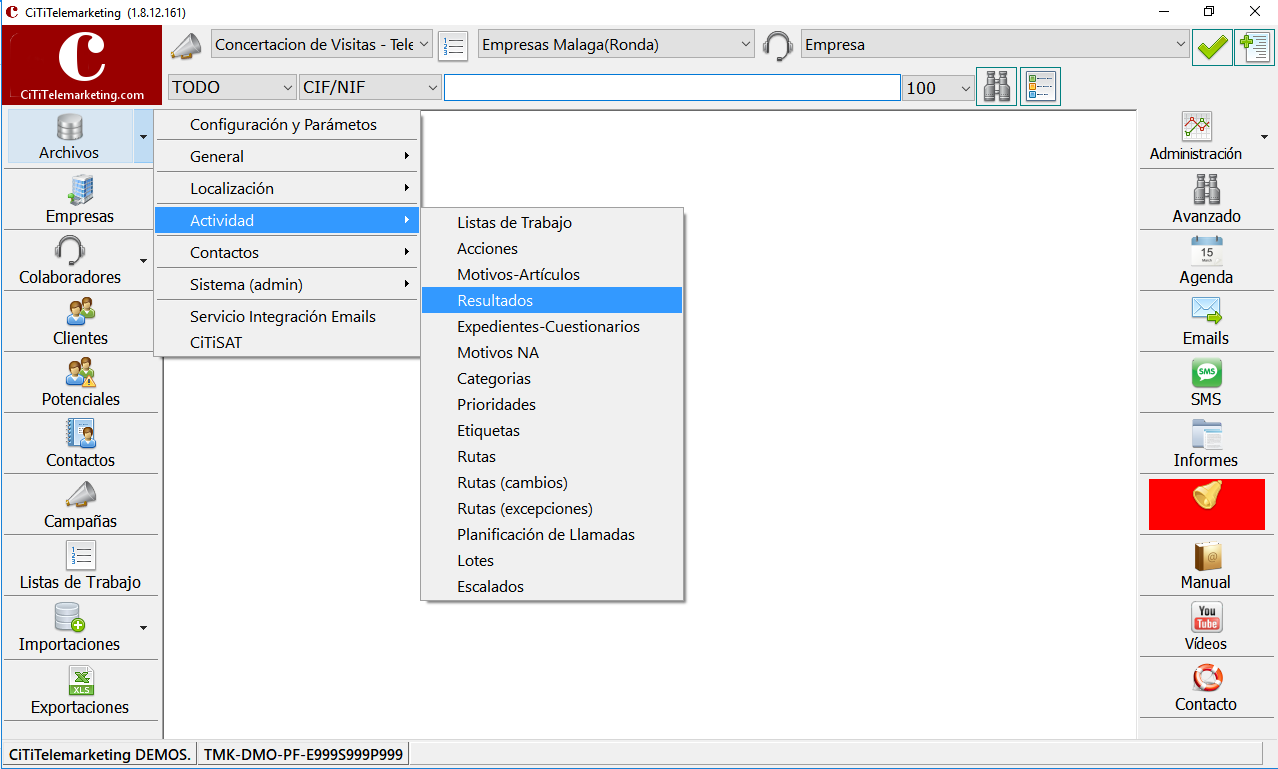The height and width of the screenshot is (769, 1278).
Task: Click into the search text field
Action: pyautogui.click(x=672, y=87)
